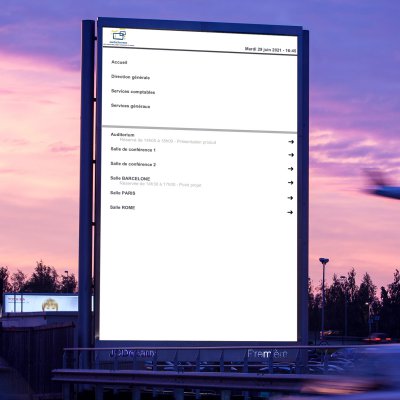400x400 pixels.
Task: Select the Auditorium room label
Action: tap(123, 135)
